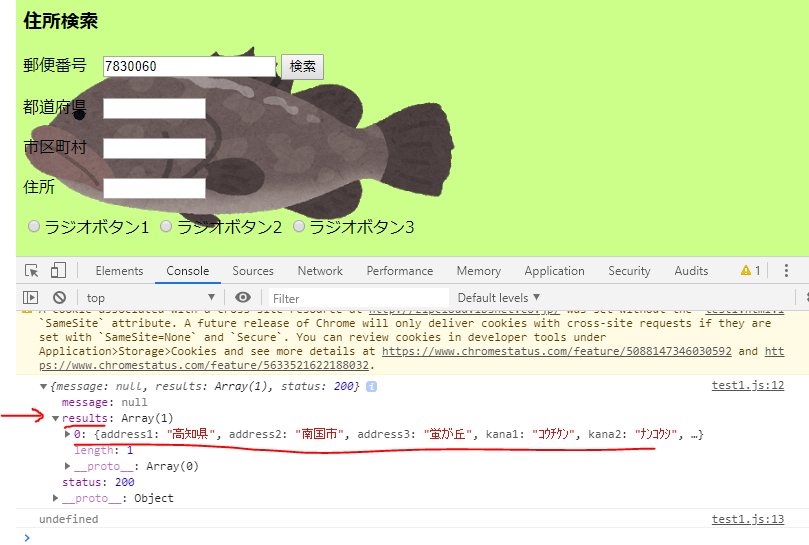Screen dimensions: 809x545
Task: Open the live expression eye icon
Action: 242,297
